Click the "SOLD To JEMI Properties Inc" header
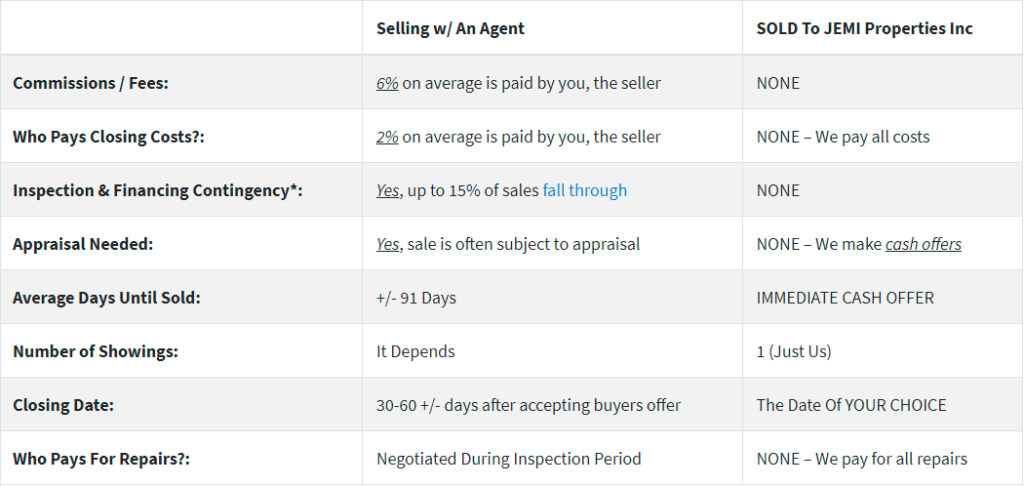This screenshot has width=1024, height=487. (x=865, y=29)
